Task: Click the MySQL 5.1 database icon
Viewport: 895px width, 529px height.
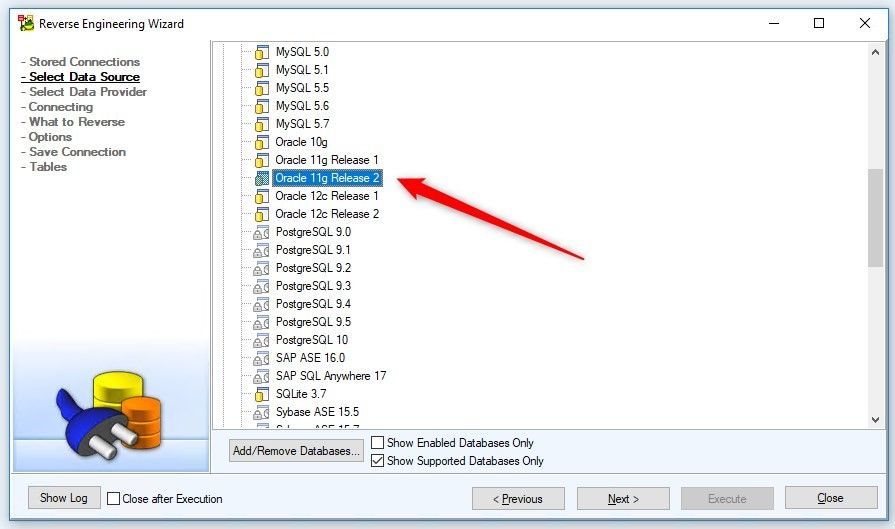Action: point(261,70)
